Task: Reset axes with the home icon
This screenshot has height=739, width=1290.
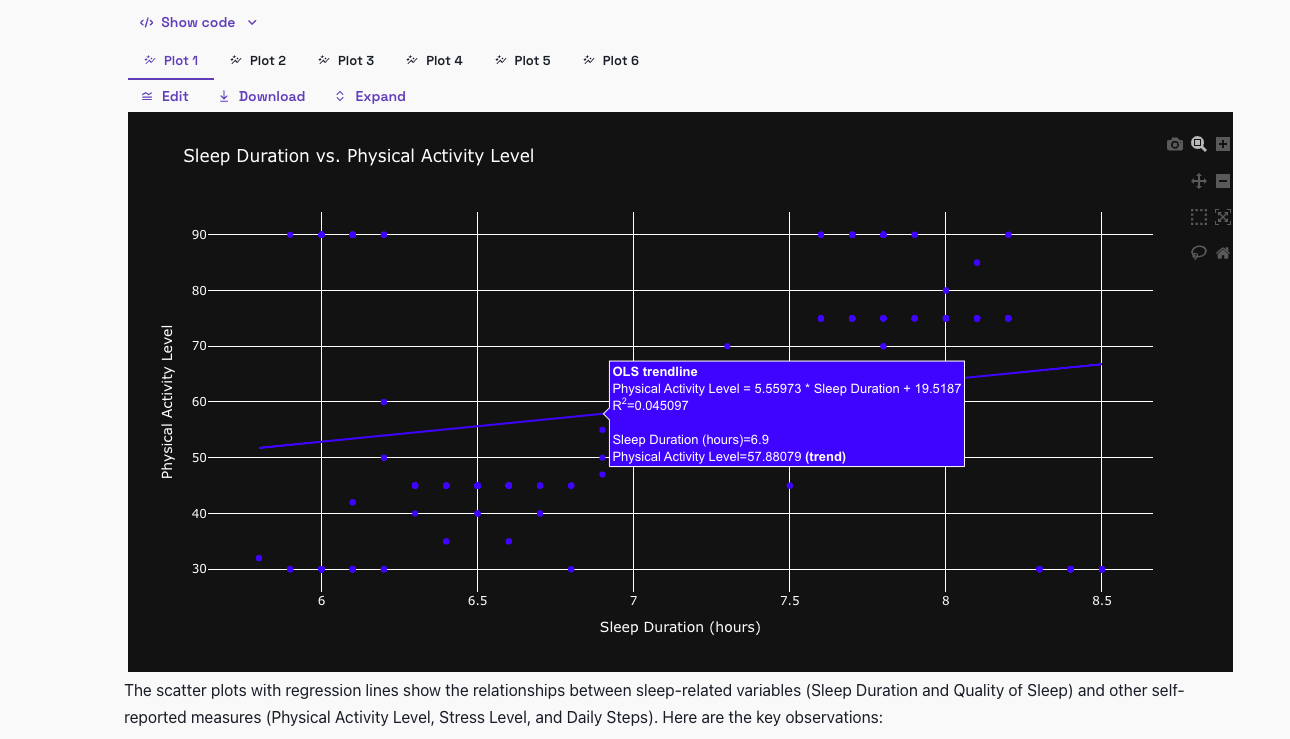Action: 1222,253
